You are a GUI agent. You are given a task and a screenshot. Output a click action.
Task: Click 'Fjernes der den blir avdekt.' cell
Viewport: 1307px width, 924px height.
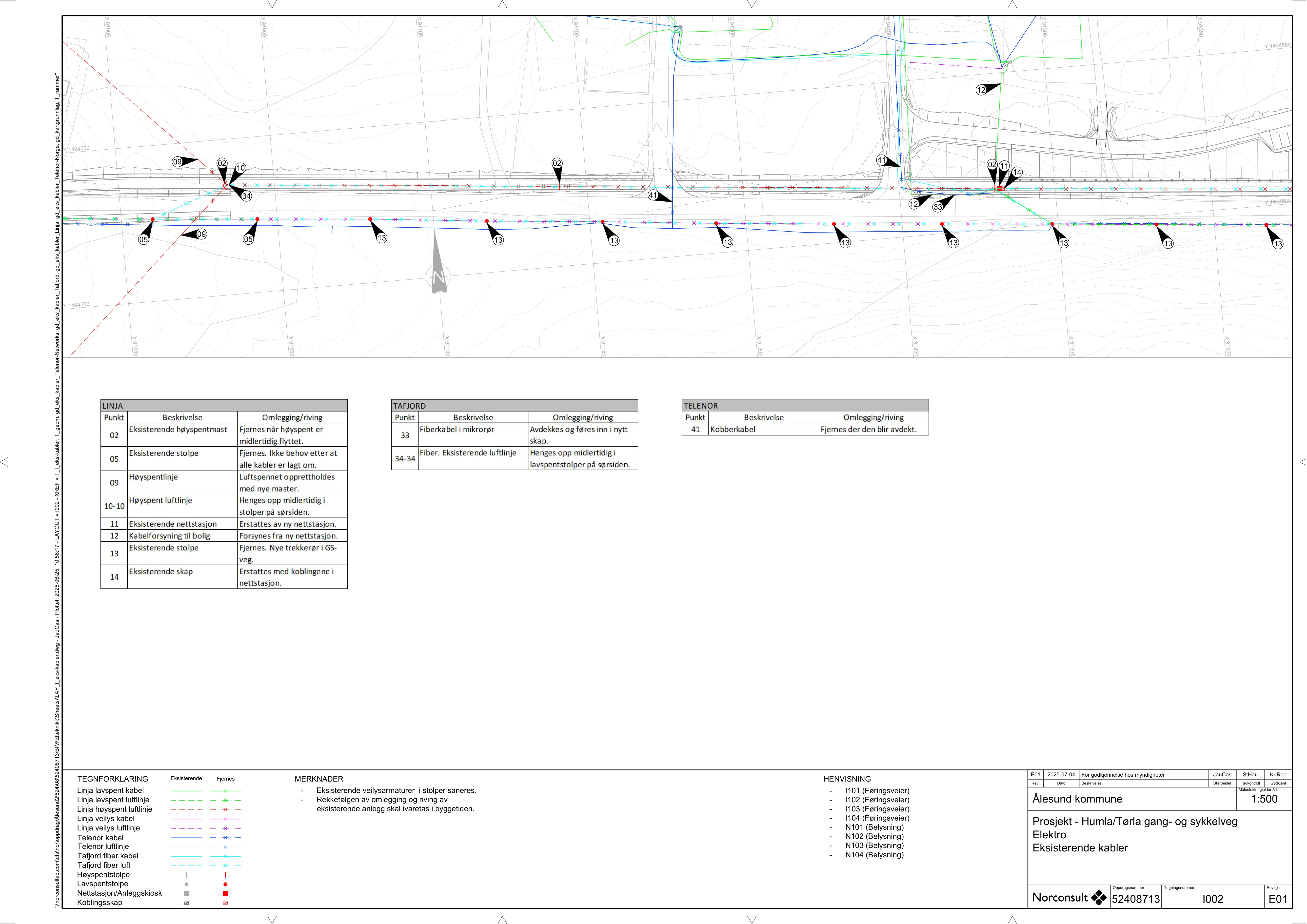[x=874, y=429]
